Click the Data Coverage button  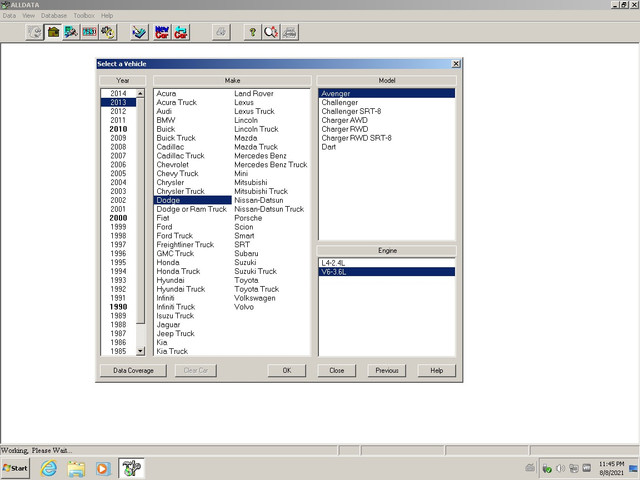point(133,370)
